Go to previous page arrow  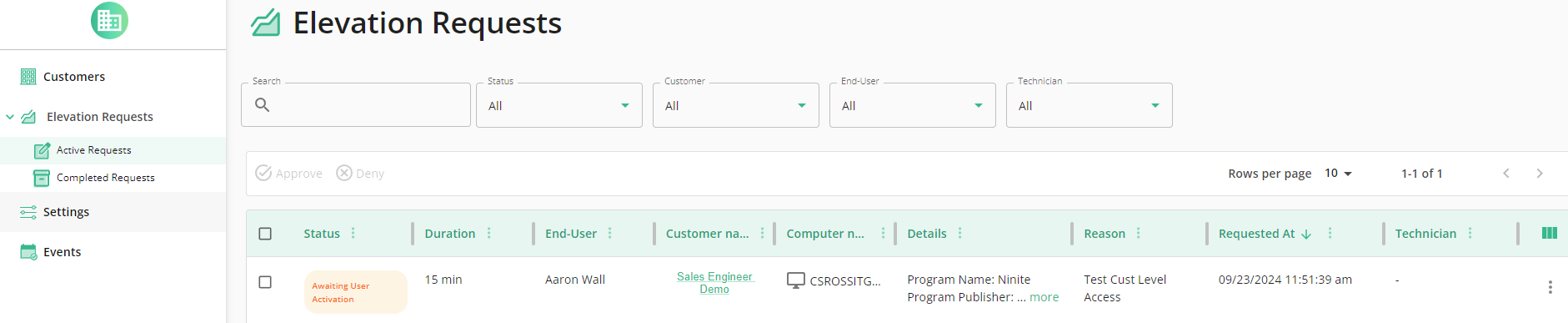tap(1506, 174)
